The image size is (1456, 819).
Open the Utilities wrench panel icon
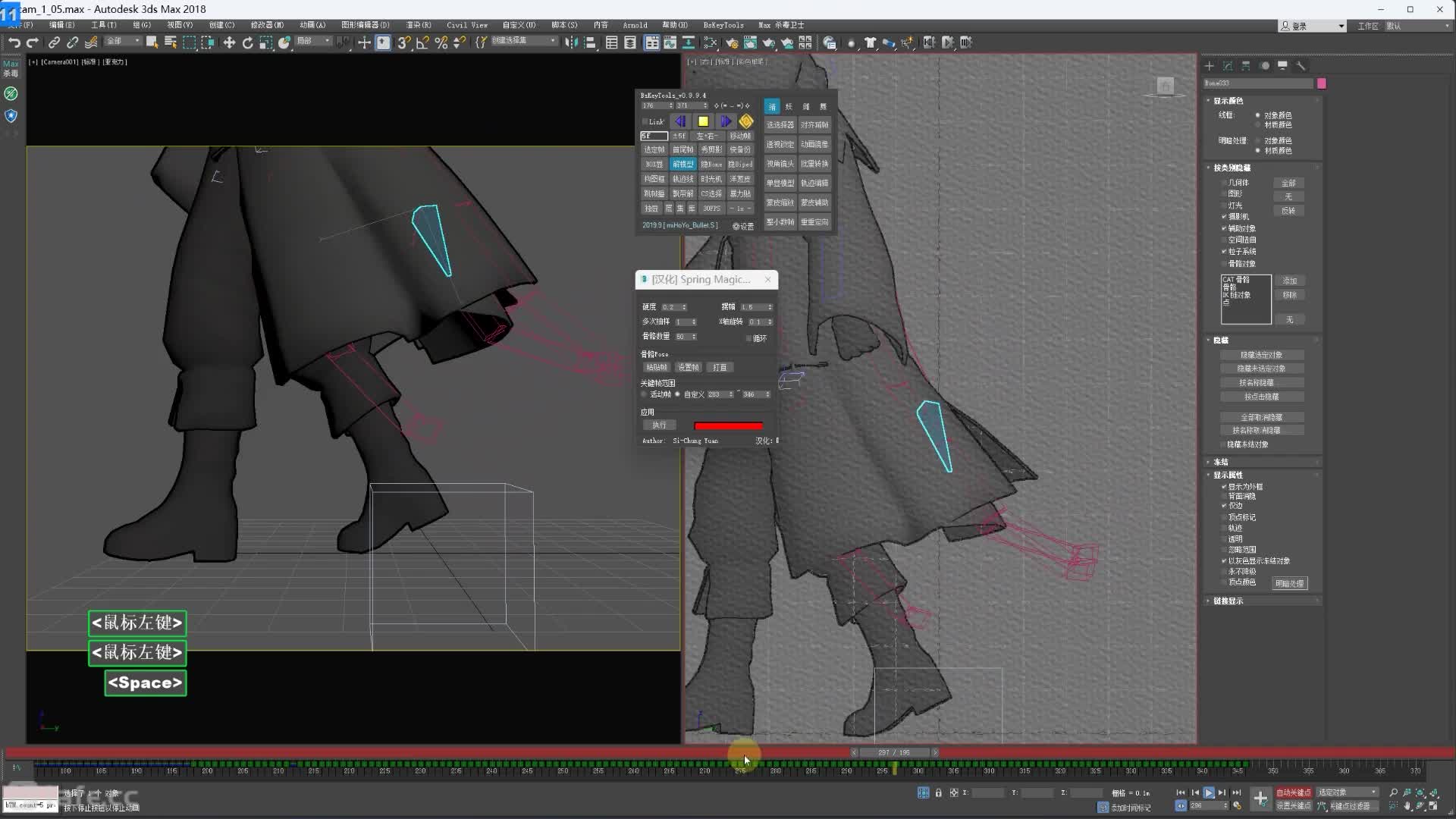pyautogui.click(x=1301, y=66)
